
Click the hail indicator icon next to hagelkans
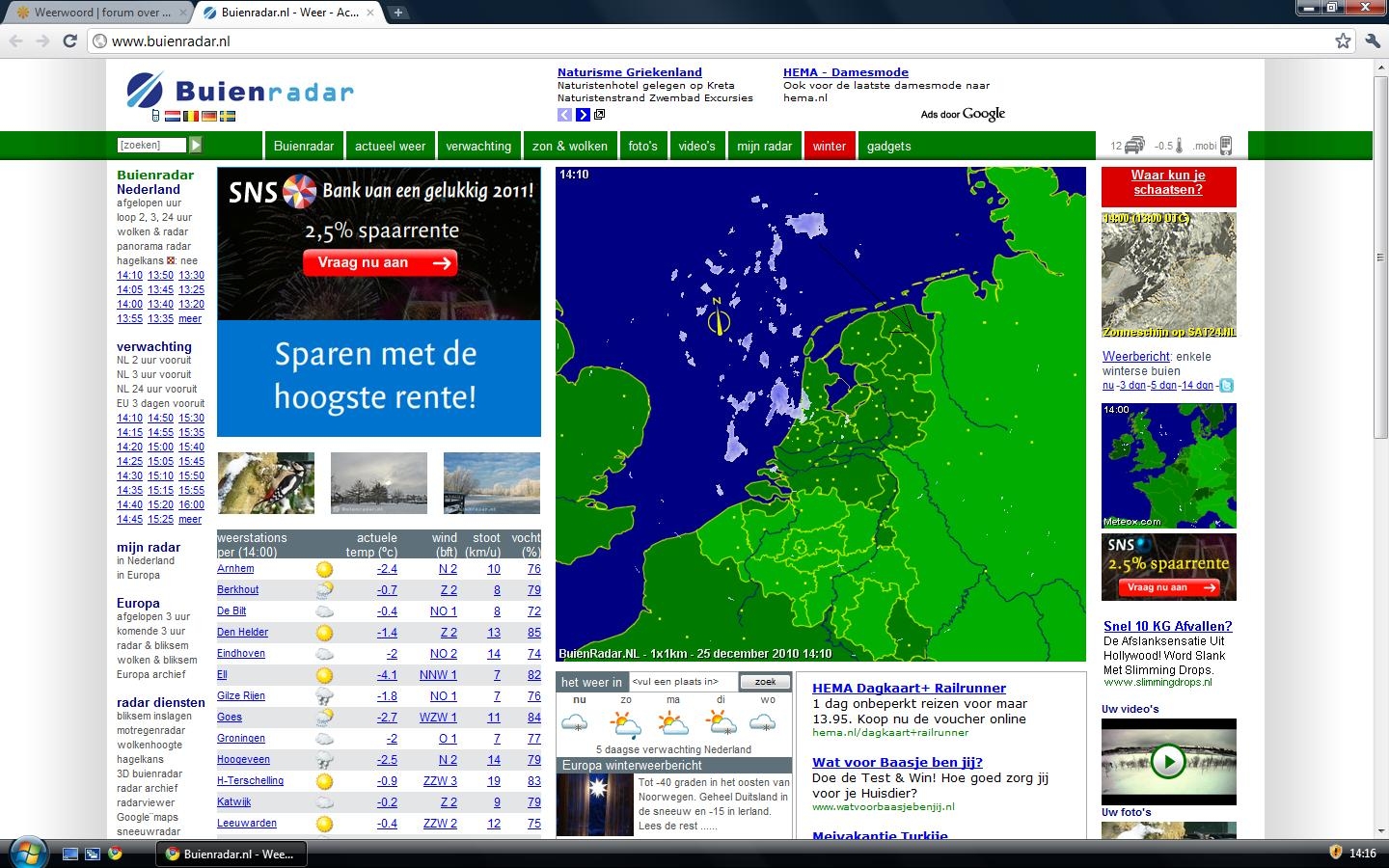(x=172, y=260)
